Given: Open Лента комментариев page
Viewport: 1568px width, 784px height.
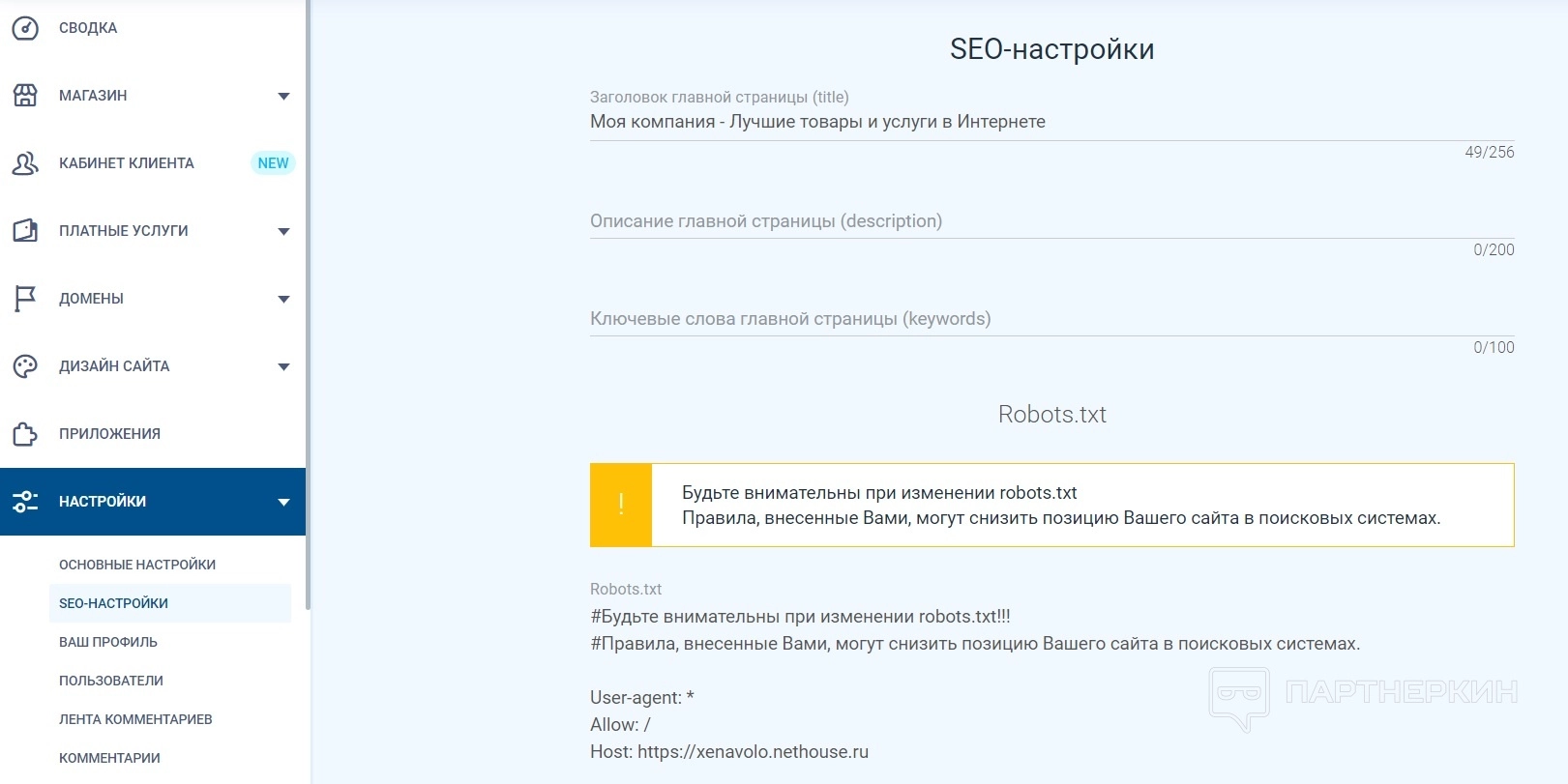Looking at the screenshot, I should click(x=135, y=719).
